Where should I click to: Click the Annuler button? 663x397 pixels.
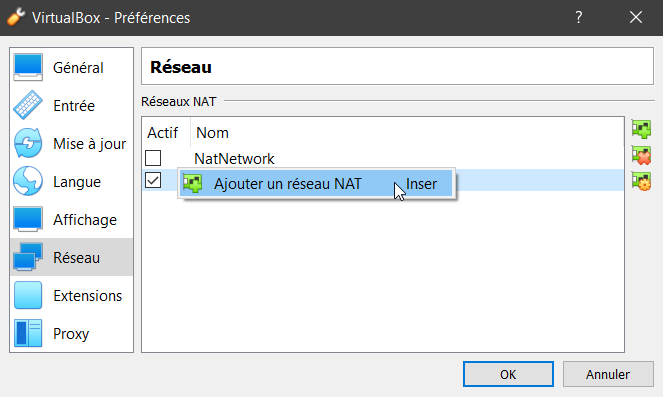pos(608,374)
